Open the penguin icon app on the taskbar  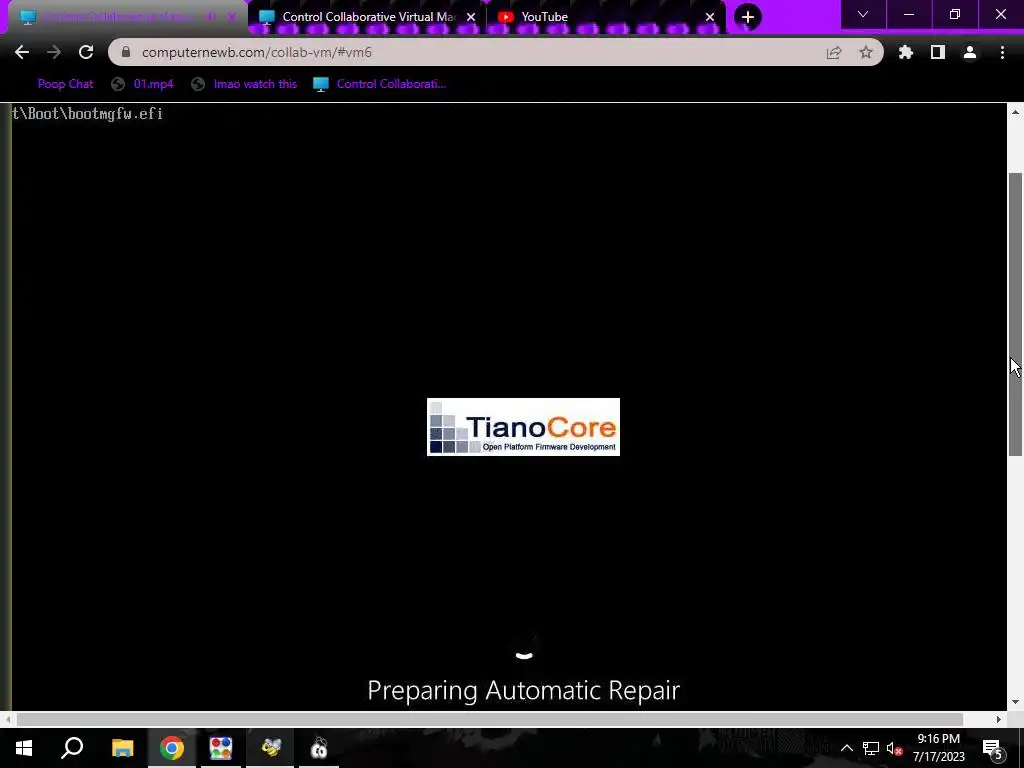click(319, 748)
